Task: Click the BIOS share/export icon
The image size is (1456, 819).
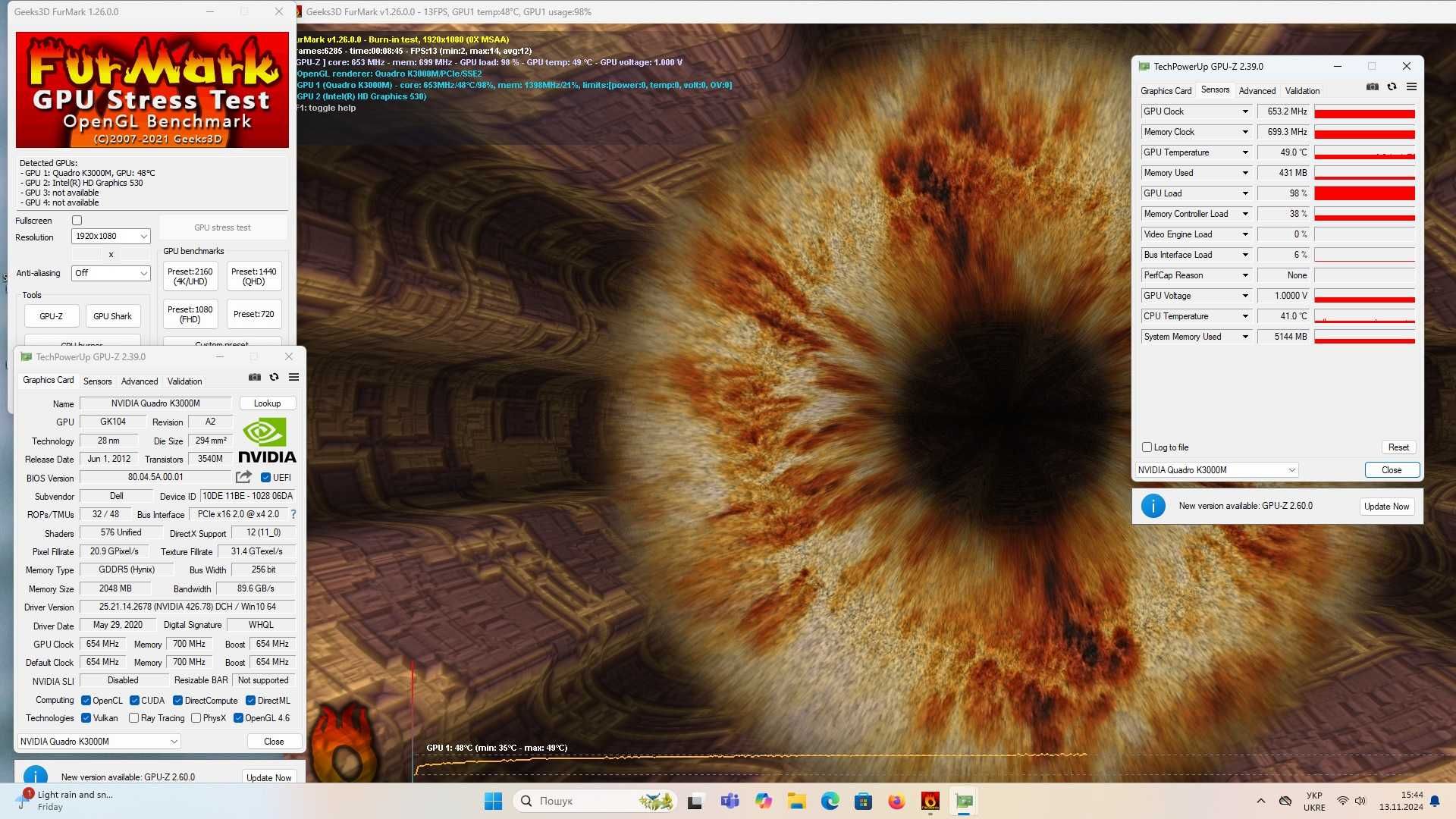Action: (243, 477)
